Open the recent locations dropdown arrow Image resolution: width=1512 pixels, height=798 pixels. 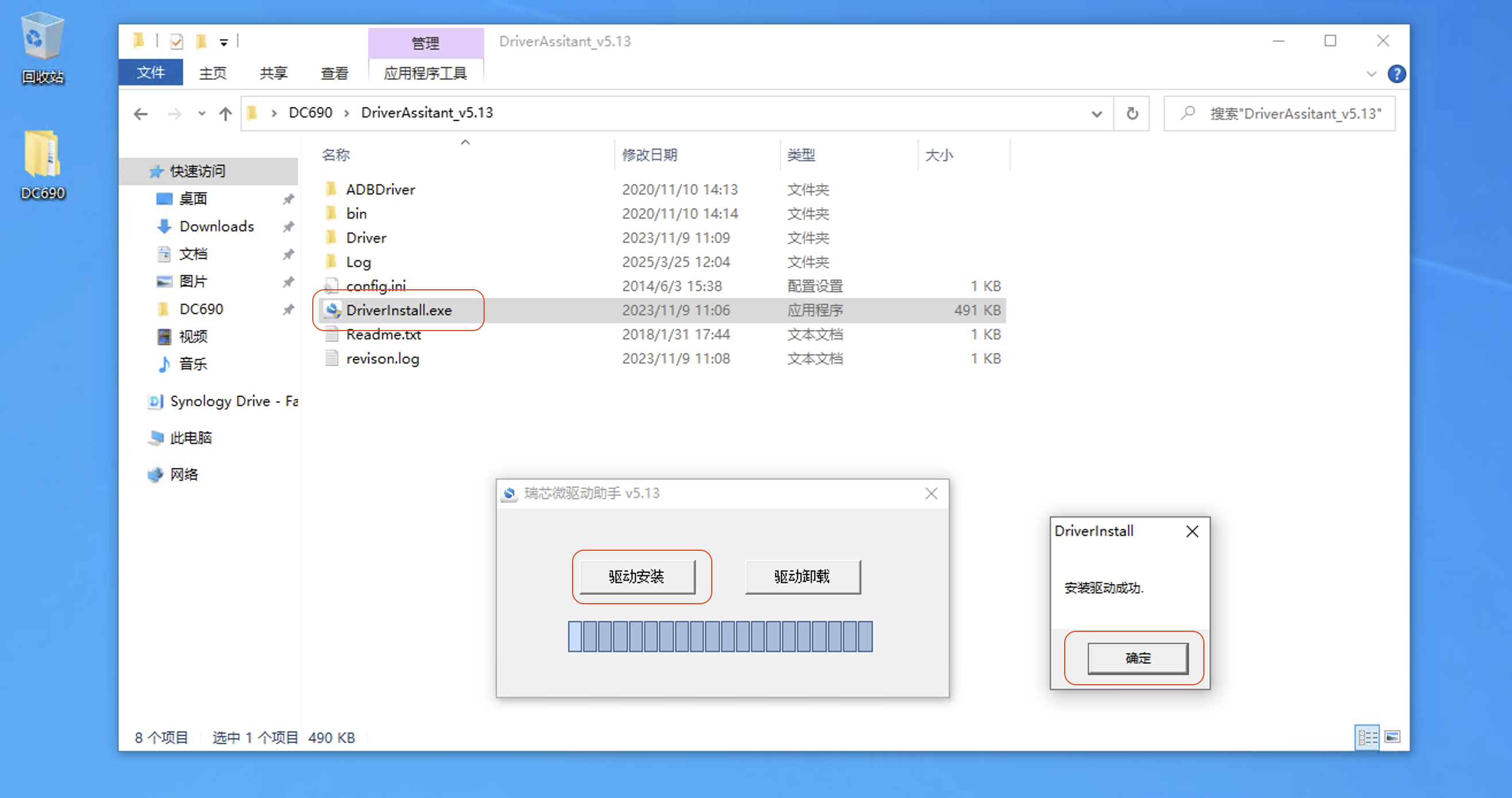point(202,113)
